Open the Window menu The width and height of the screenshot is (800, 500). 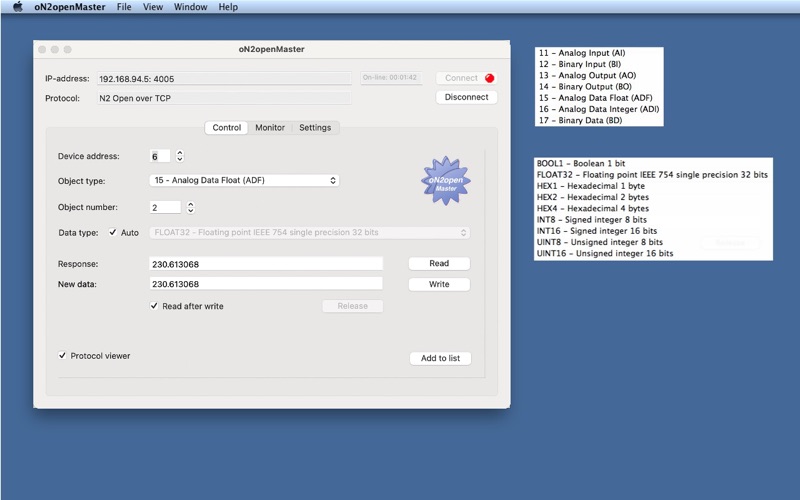tap(190, 7)
